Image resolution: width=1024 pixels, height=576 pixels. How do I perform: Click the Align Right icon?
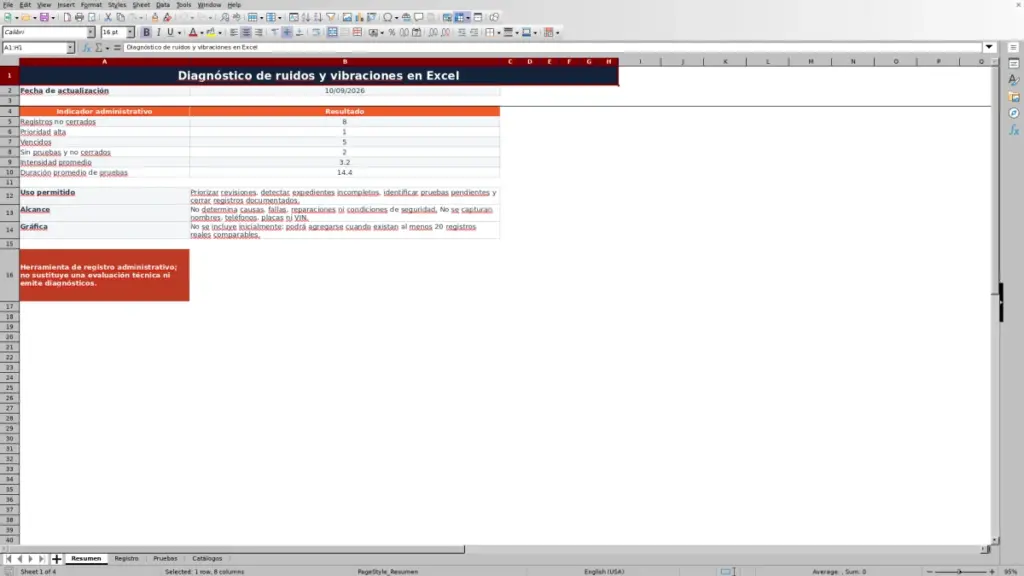tap(259, 33)
